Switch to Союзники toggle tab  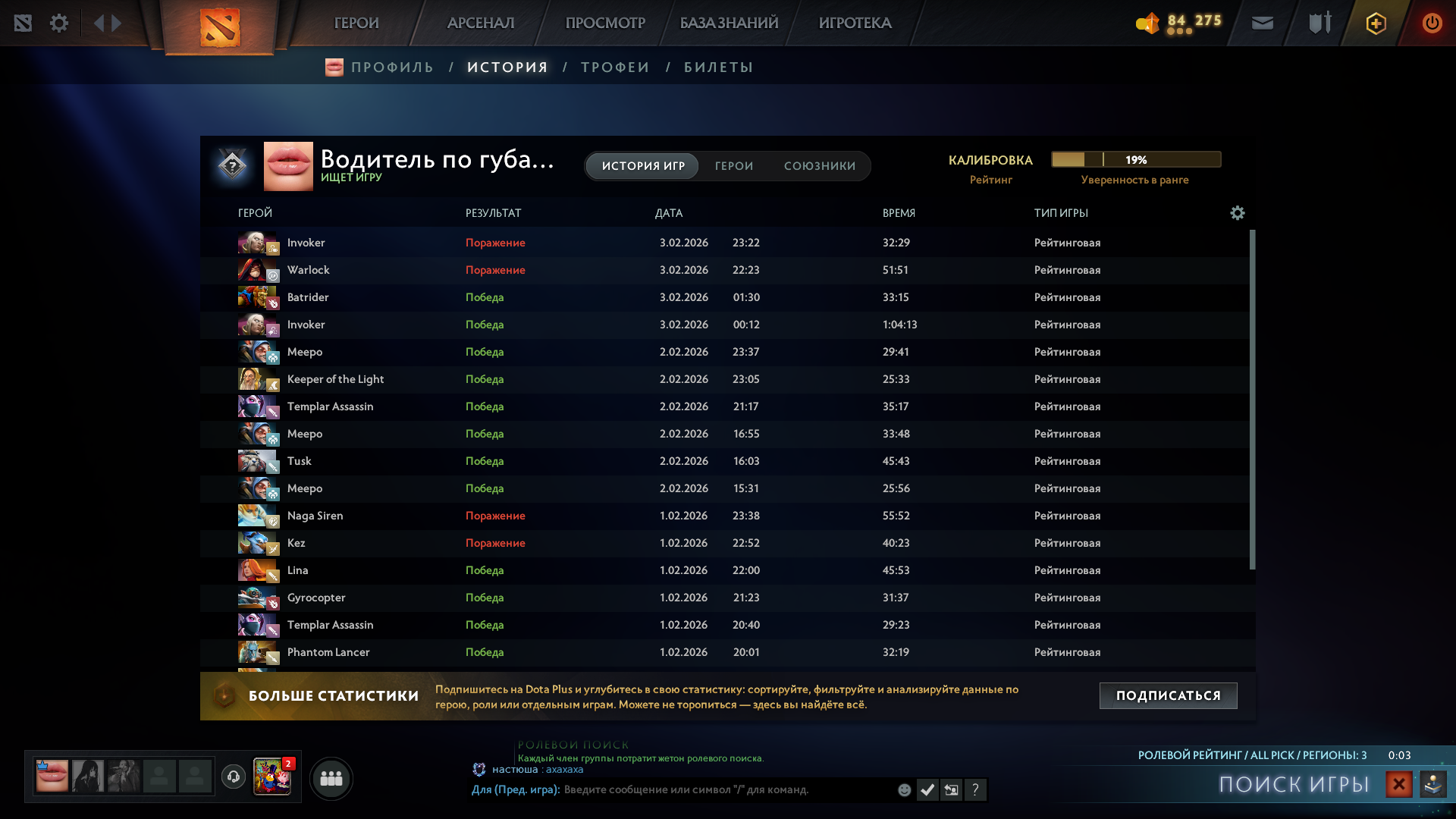point(819,166)
